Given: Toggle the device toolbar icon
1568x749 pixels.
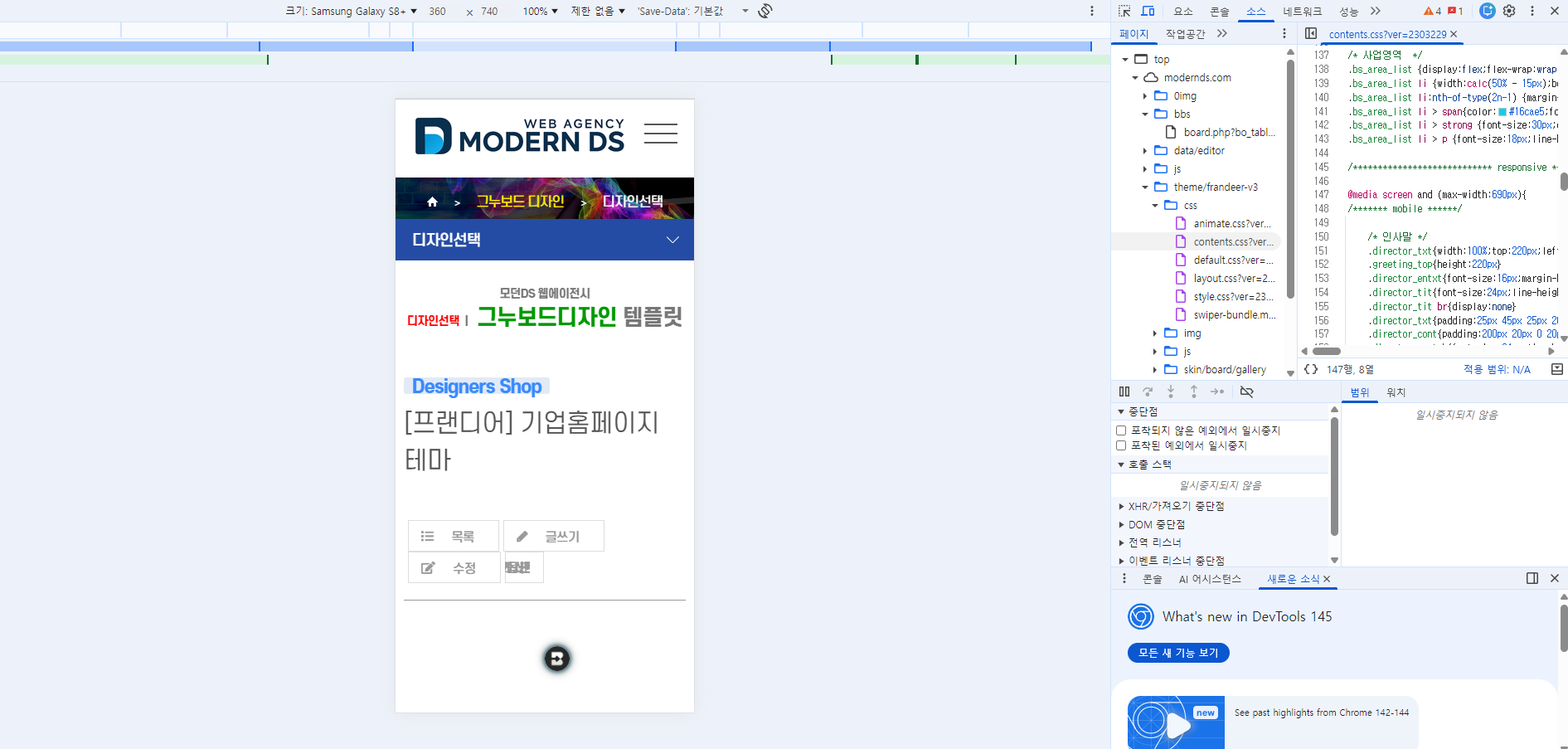Looking at the screenshot, I should coord(1148,11).
